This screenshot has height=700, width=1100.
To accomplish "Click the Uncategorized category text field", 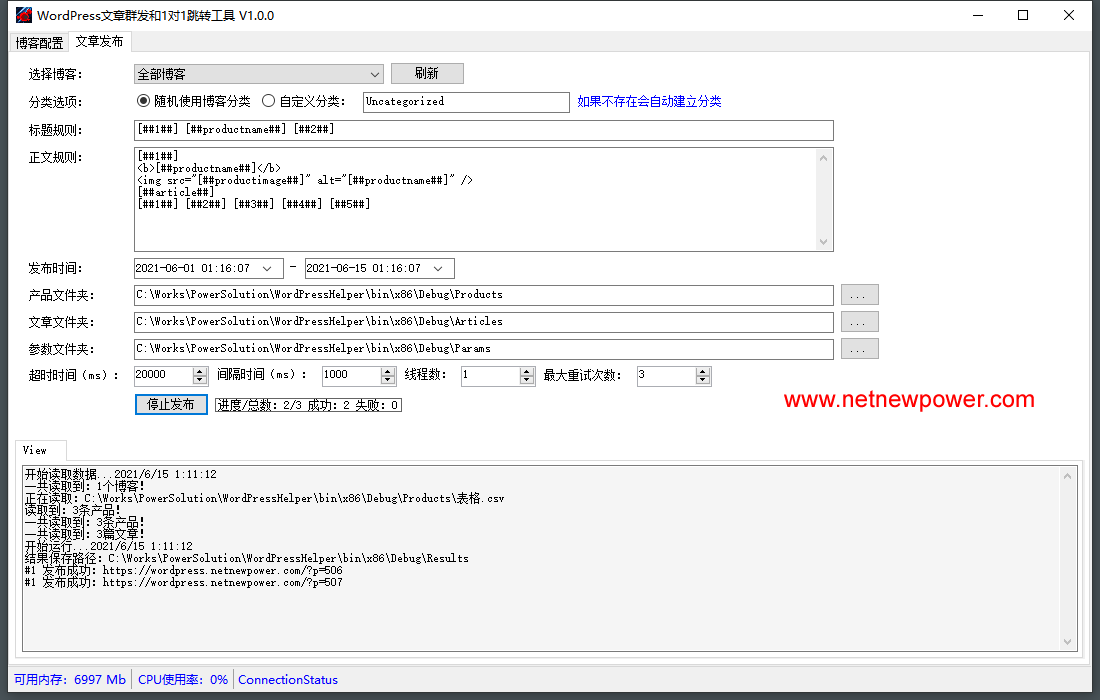I will coord(465,102).
